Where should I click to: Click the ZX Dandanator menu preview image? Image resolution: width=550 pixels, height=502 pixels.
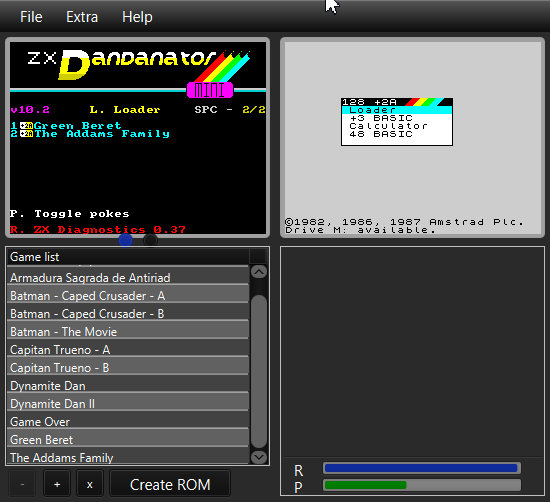click(x=138, y=138)
